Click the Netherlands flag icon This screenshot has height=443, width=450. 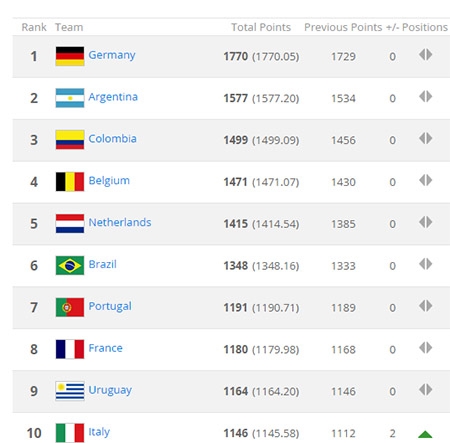[x=70, y=223]
